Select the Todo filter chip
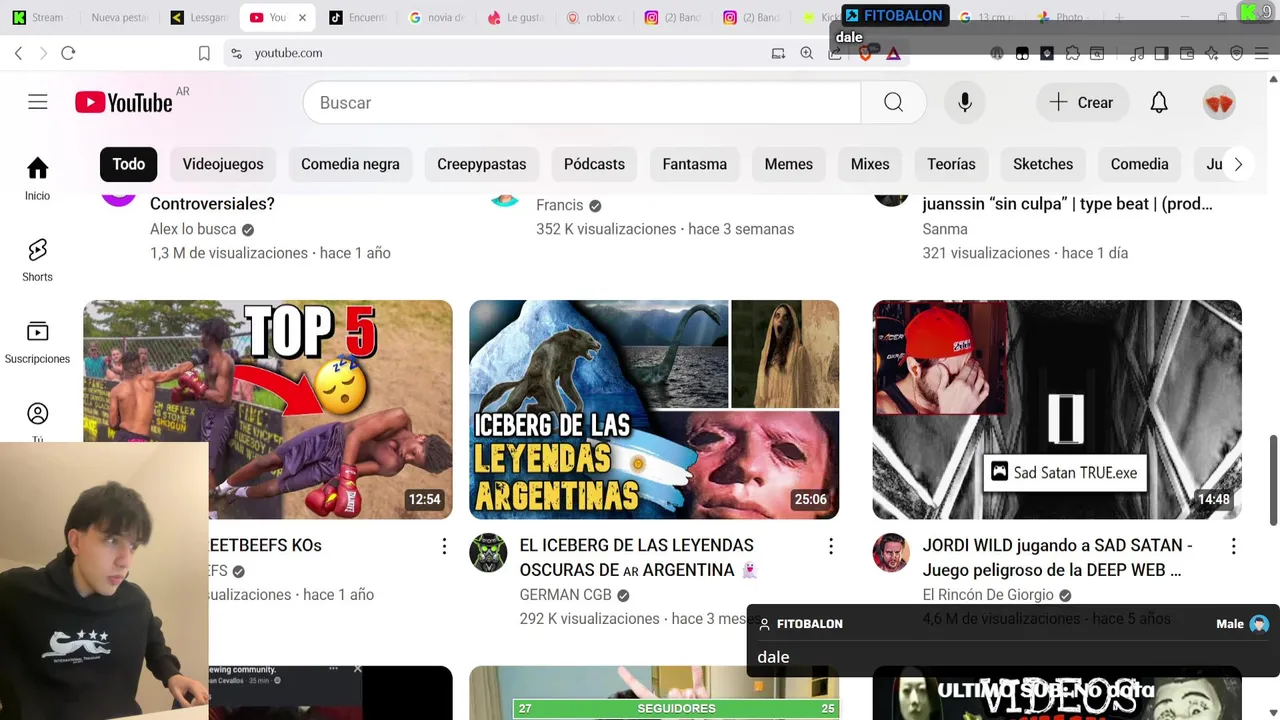 128,164
